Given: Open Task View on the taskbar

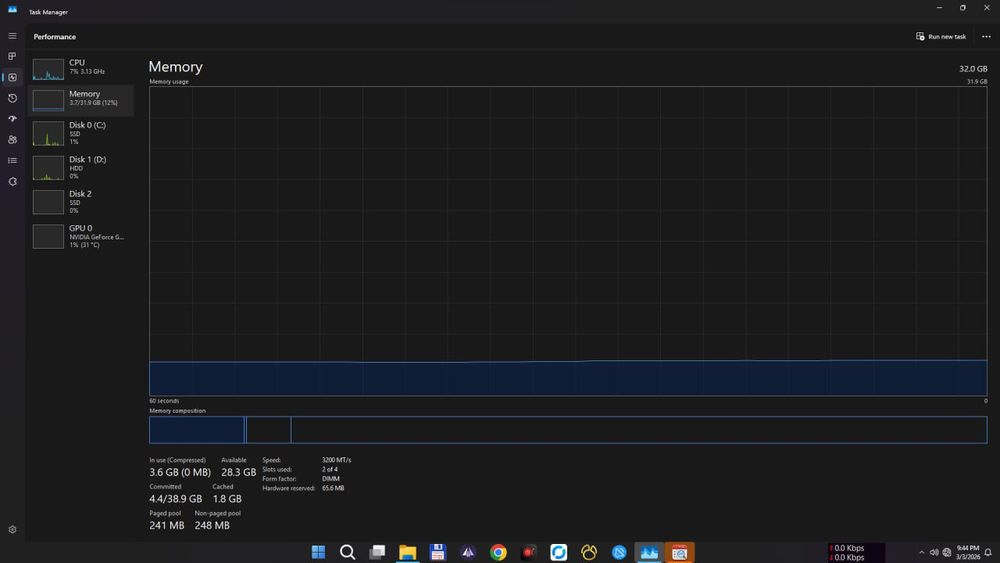Looking at the screenshot, I should tap(377, 552).
